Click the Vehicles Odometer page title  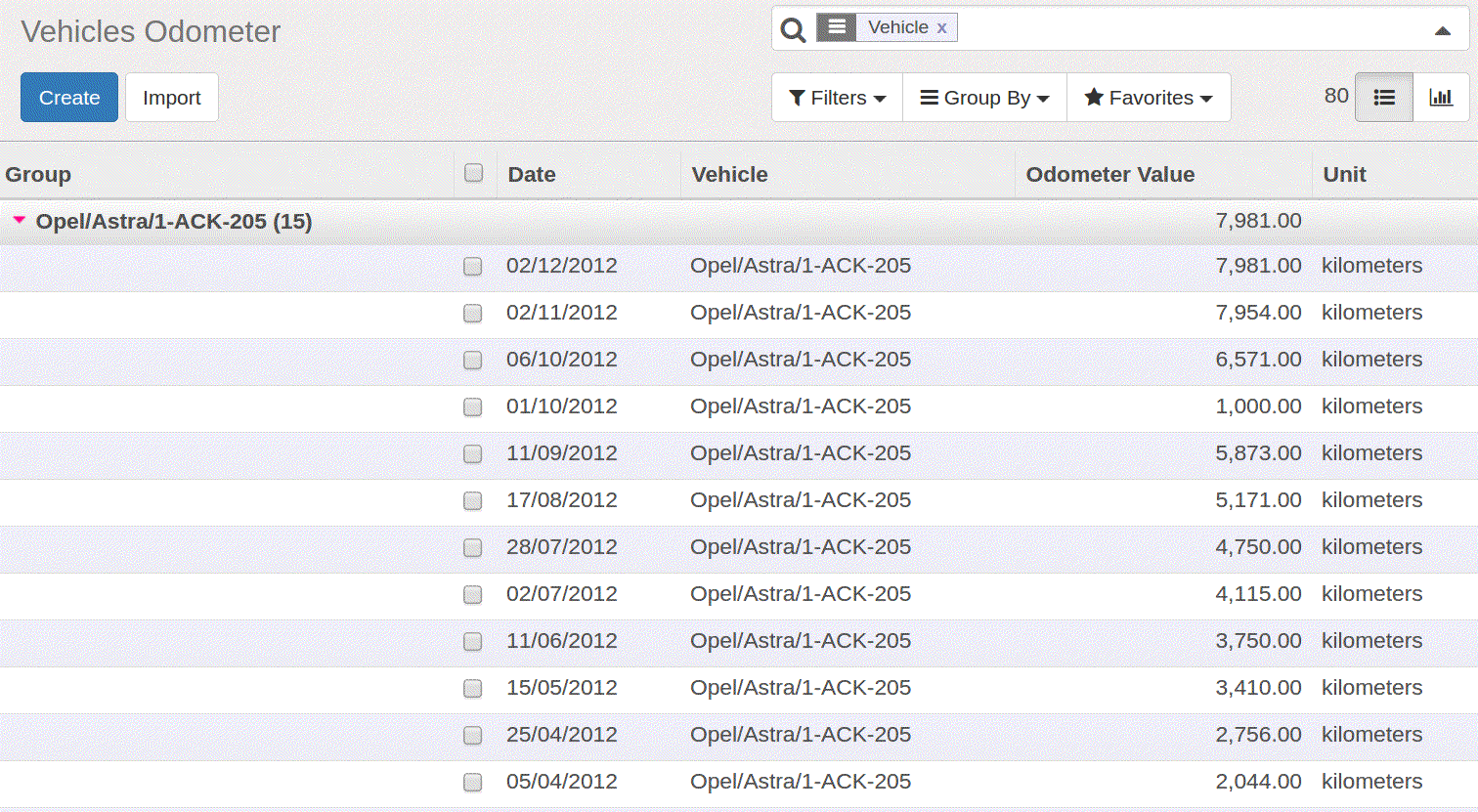(151, 31)
